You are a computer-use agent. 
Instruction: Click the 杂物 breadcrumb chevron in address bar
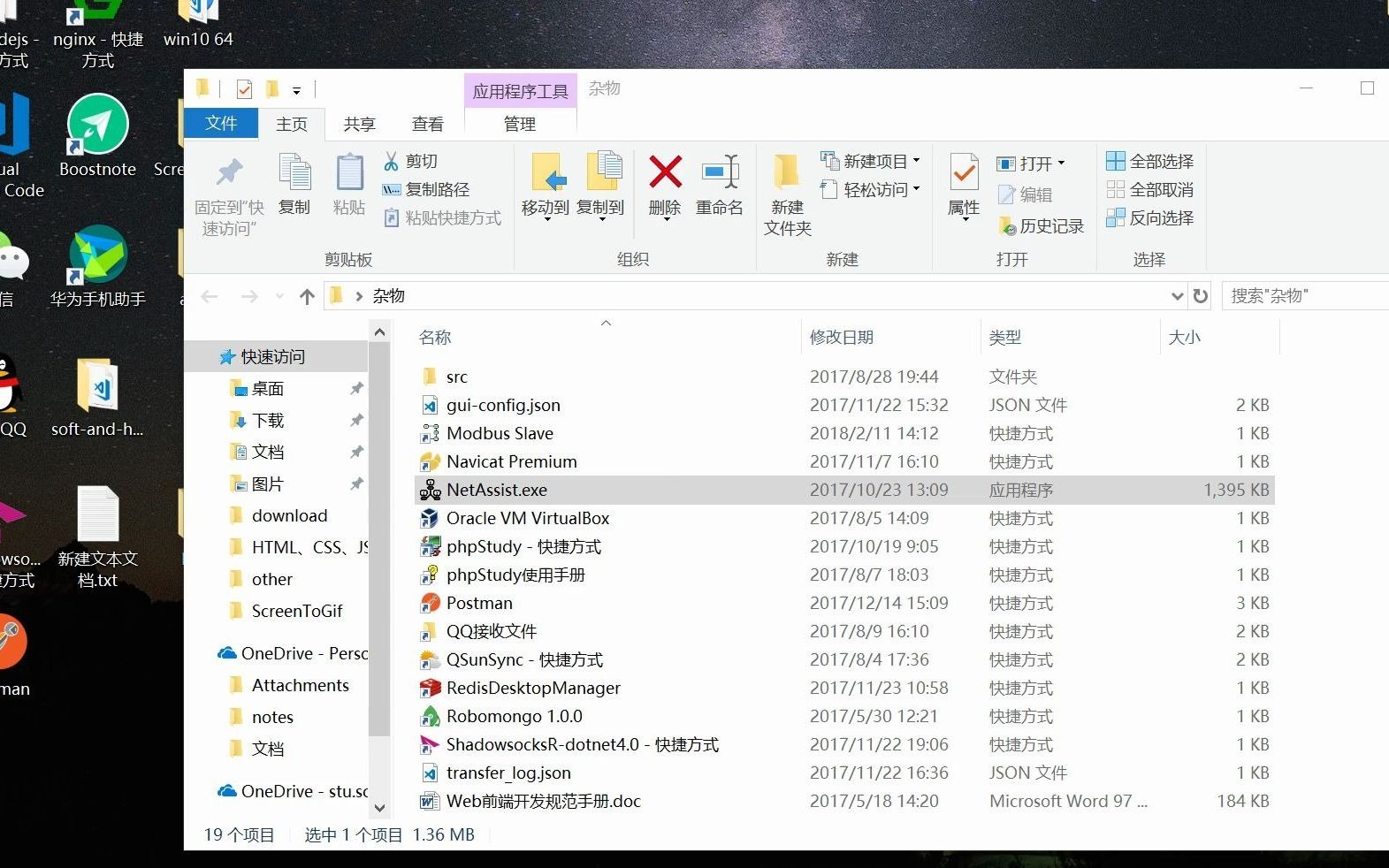coord(359,296)
